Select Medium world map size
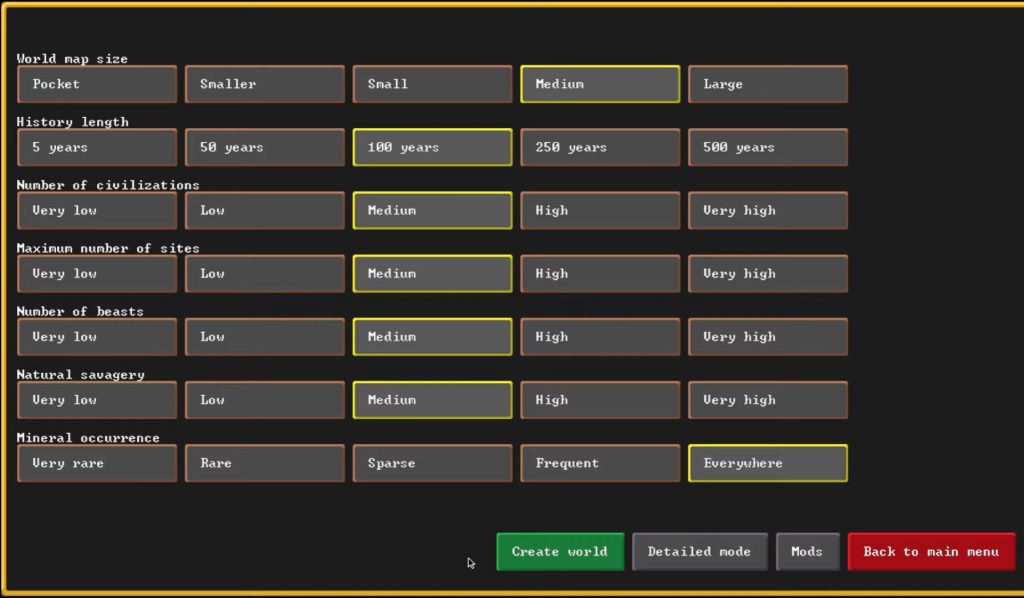Viewport: 1024px width, 598px height. click(600, 84)
